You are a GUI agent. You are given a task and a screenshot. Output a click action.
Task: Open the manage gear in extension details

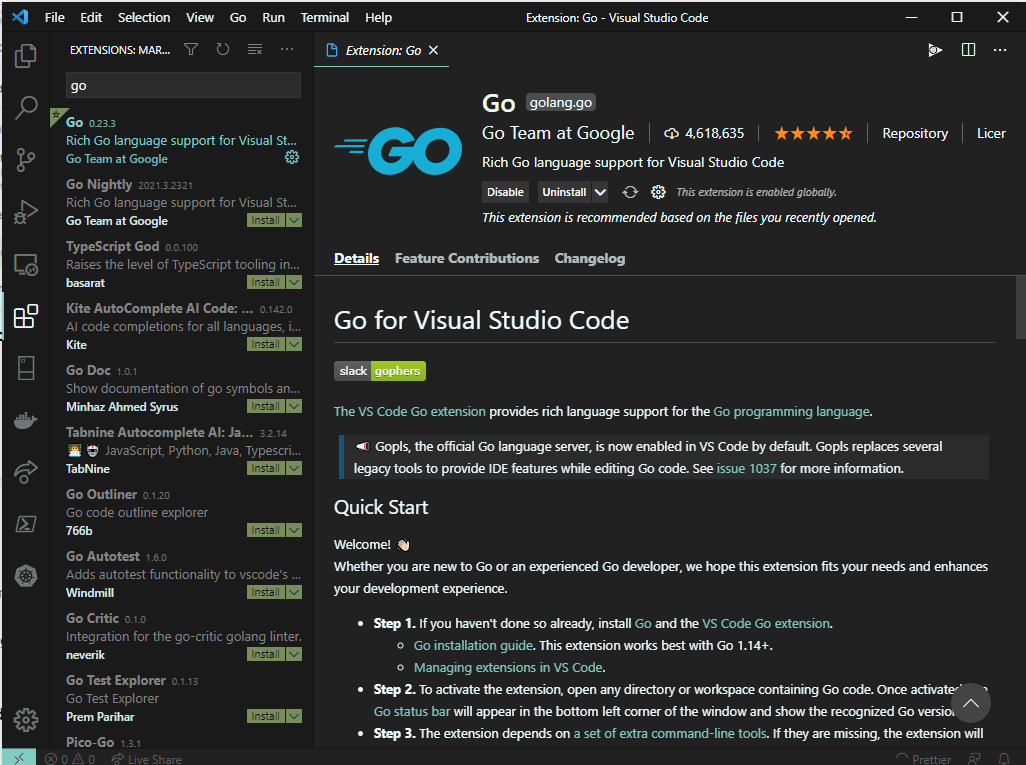click(x=658, y=192)
